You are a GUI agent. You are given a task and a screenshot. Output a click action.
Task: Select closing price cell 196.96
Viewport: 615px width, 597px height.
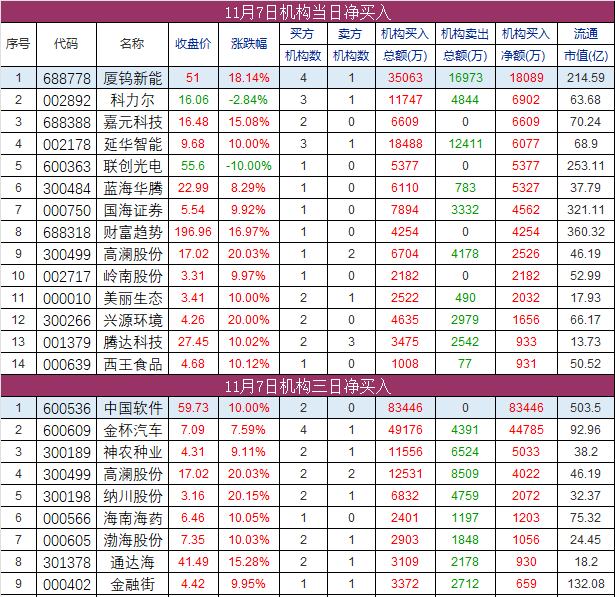(193, 231)
